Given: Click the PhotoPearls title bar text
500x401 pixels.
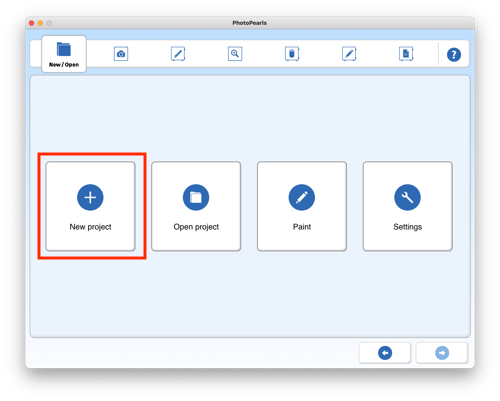Looking at the screenshot, I should coord(249,23).
